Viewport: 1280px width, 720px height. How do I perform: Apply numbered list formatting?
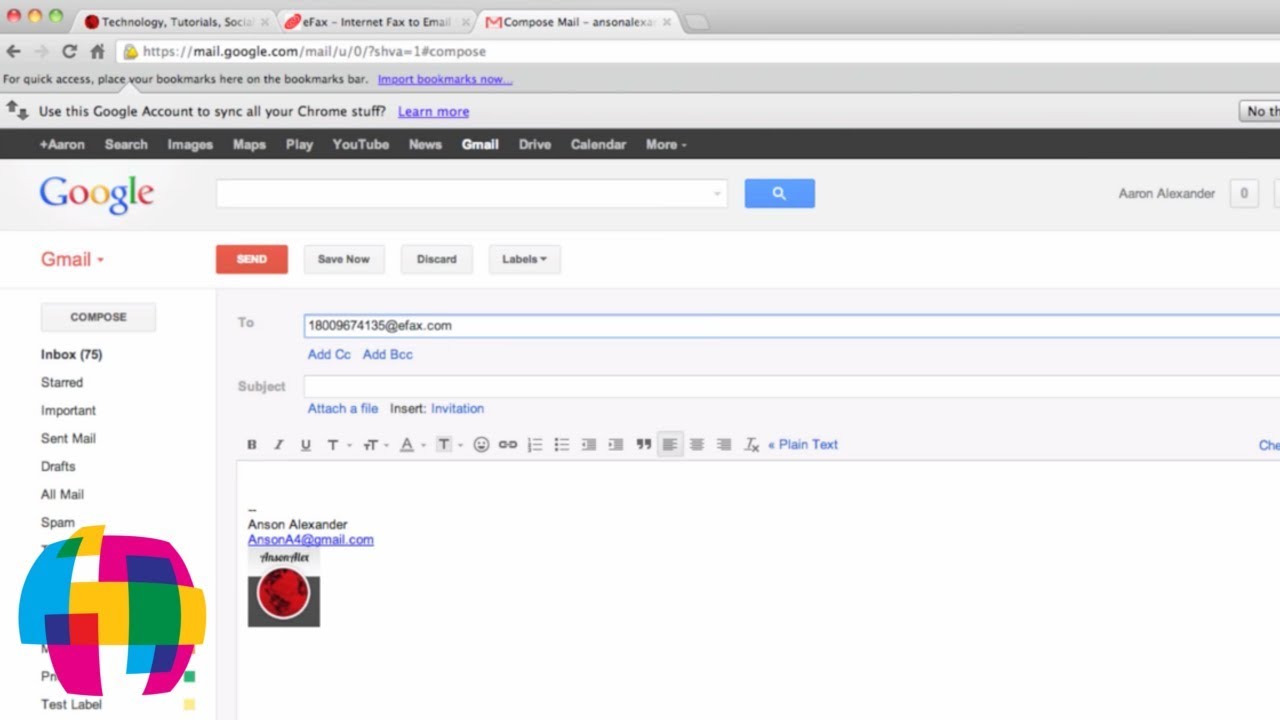[x=535, y=445]
